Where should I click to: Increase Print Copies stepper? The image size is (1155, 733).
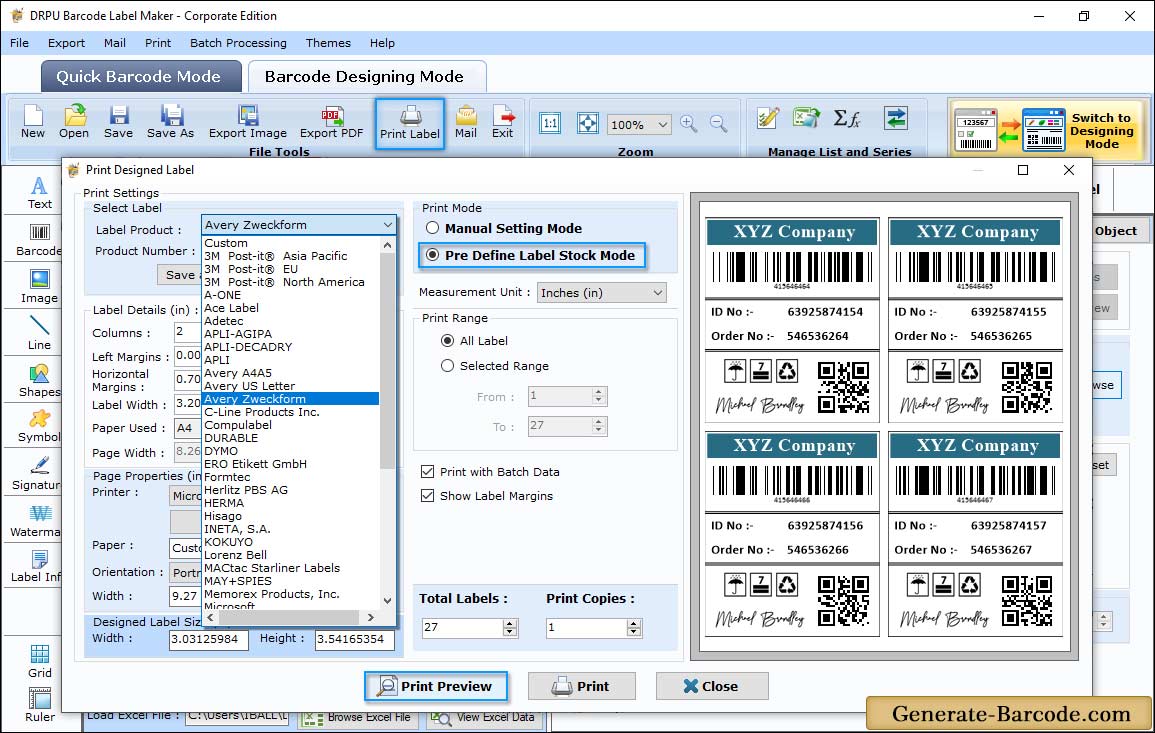pos(633,623)
